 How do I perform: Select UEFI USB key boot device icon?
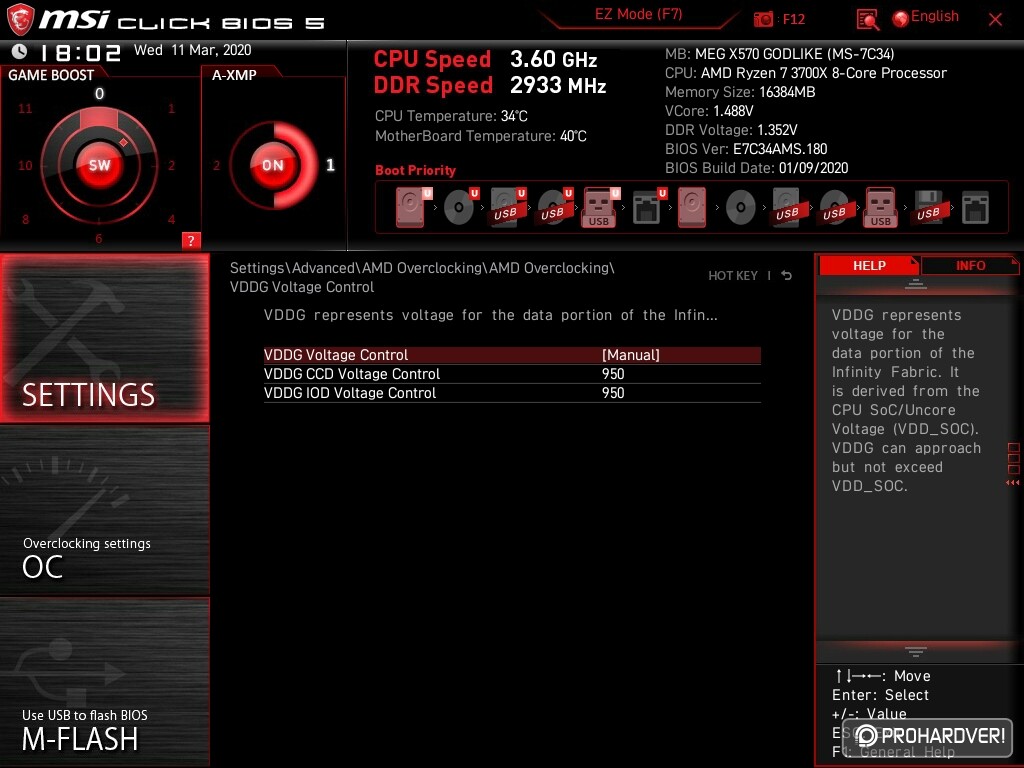pos(600,207)
